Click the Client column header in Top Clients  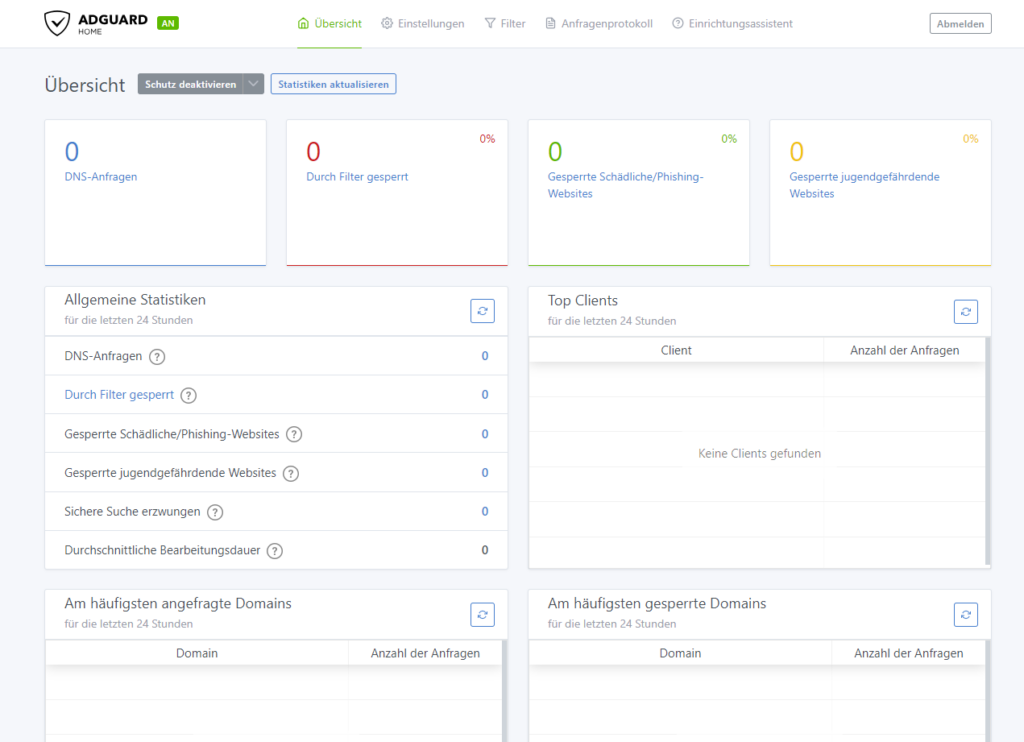pos(676,350)
